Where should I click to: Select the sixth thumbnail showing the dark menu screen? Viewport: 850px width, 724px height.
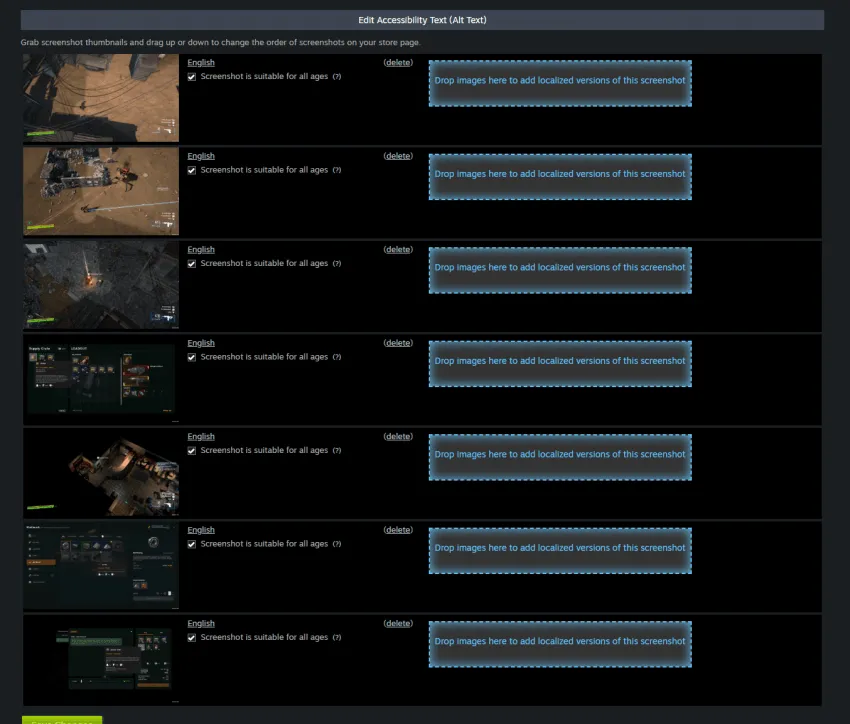pos(101,565)
